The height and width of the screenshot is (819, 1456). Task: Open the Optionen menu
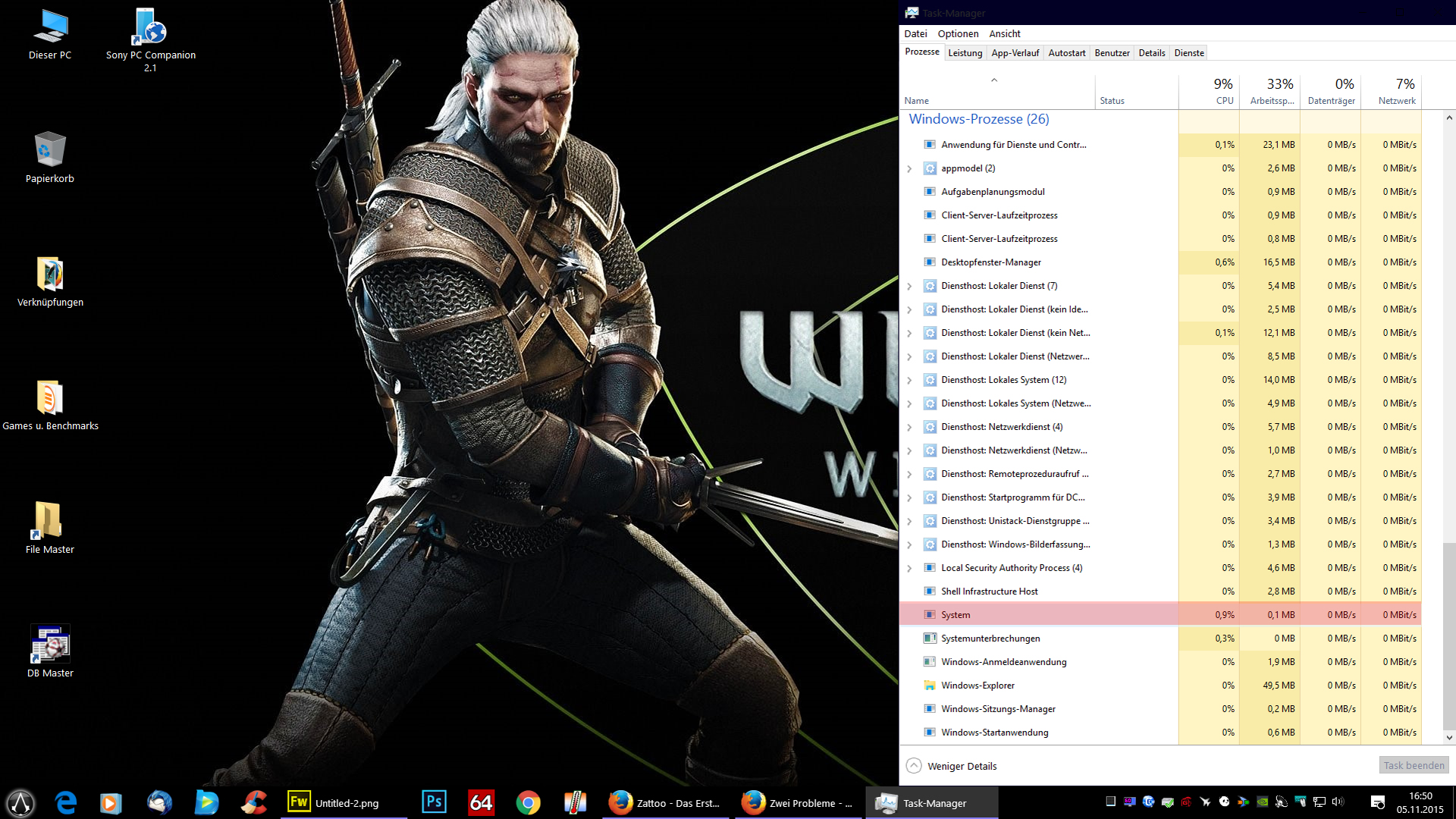[x=958, y=33]
